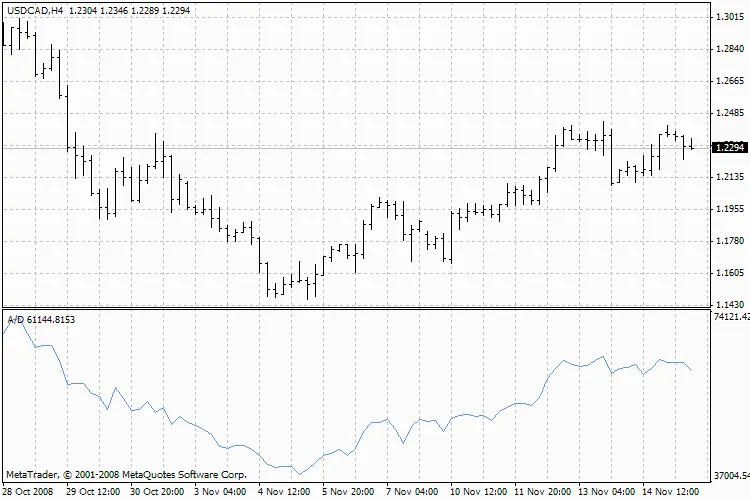The height and width of the screenshot is (500, 750).
Task: Select the 28 Oct 2008 date label
Action: click(27, 492)
